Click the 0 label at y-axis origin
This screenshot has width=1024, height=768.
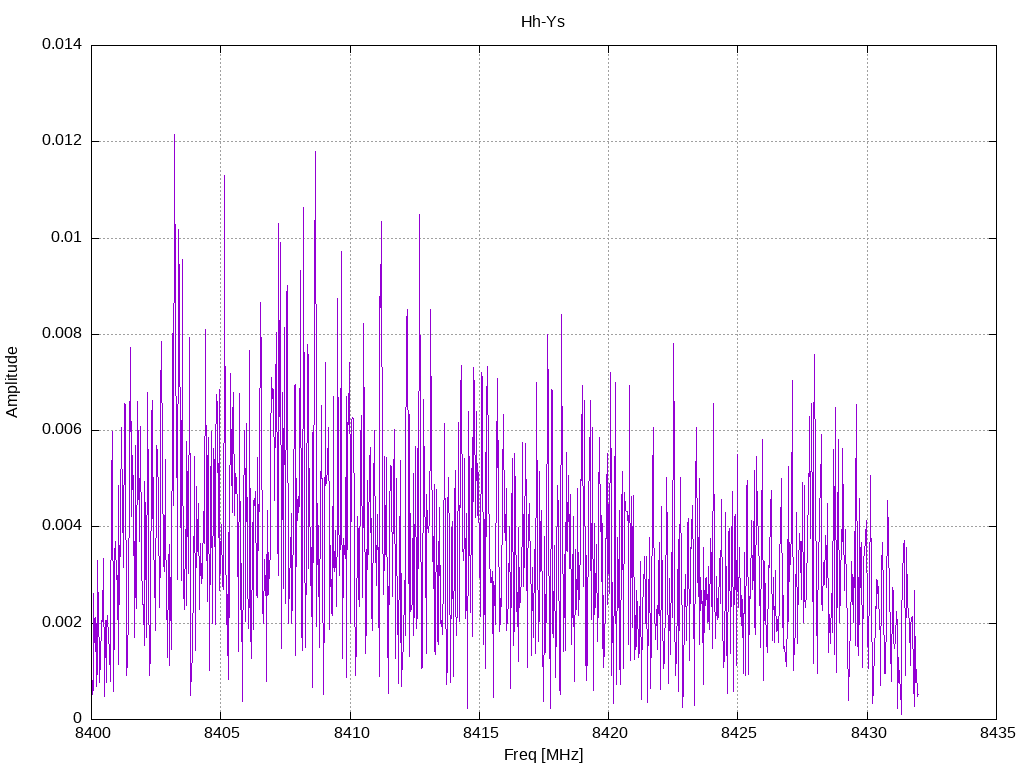coord(77,718)
